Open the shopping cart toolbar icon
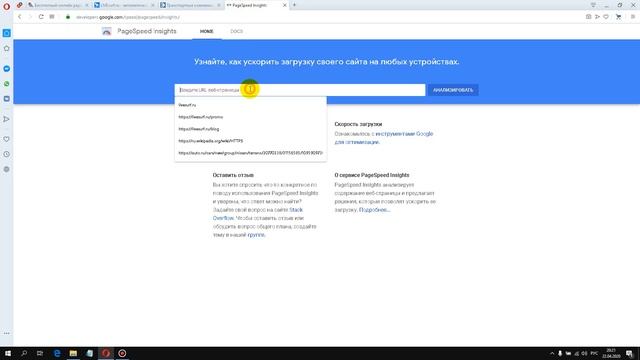The width and height of the screenshot is (640, 360). (618, 17)
